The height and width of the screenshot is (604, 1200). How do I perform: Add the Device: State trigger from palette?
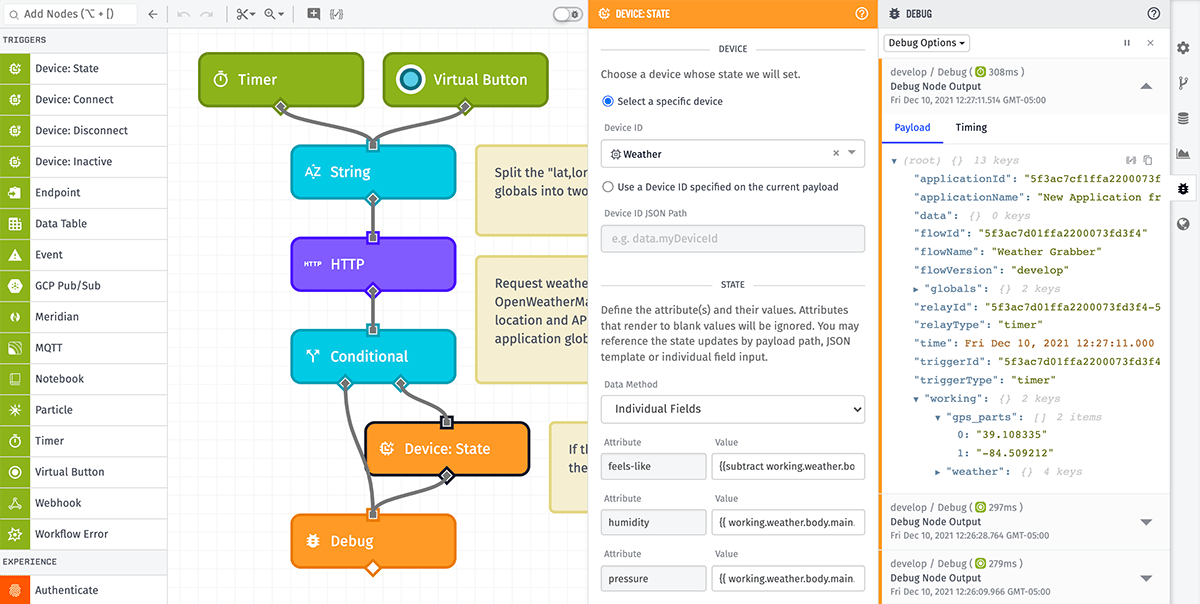[x=83, y=69]
